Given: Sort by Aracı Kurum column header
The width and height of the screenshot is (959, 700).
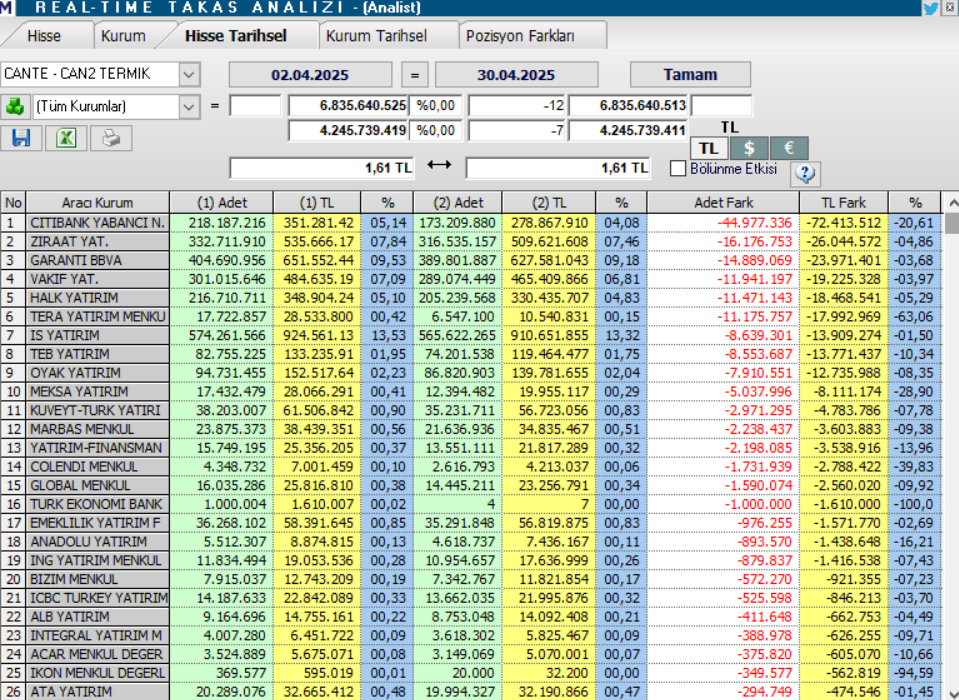Looking at the screenshot, I should pos(97,203).
